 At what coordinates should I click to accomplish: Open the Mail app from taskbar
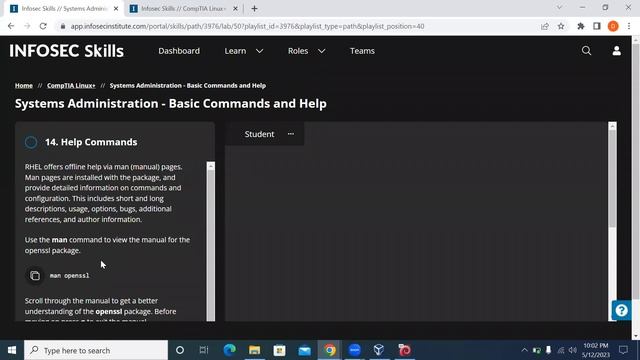[x=304, y=350]
